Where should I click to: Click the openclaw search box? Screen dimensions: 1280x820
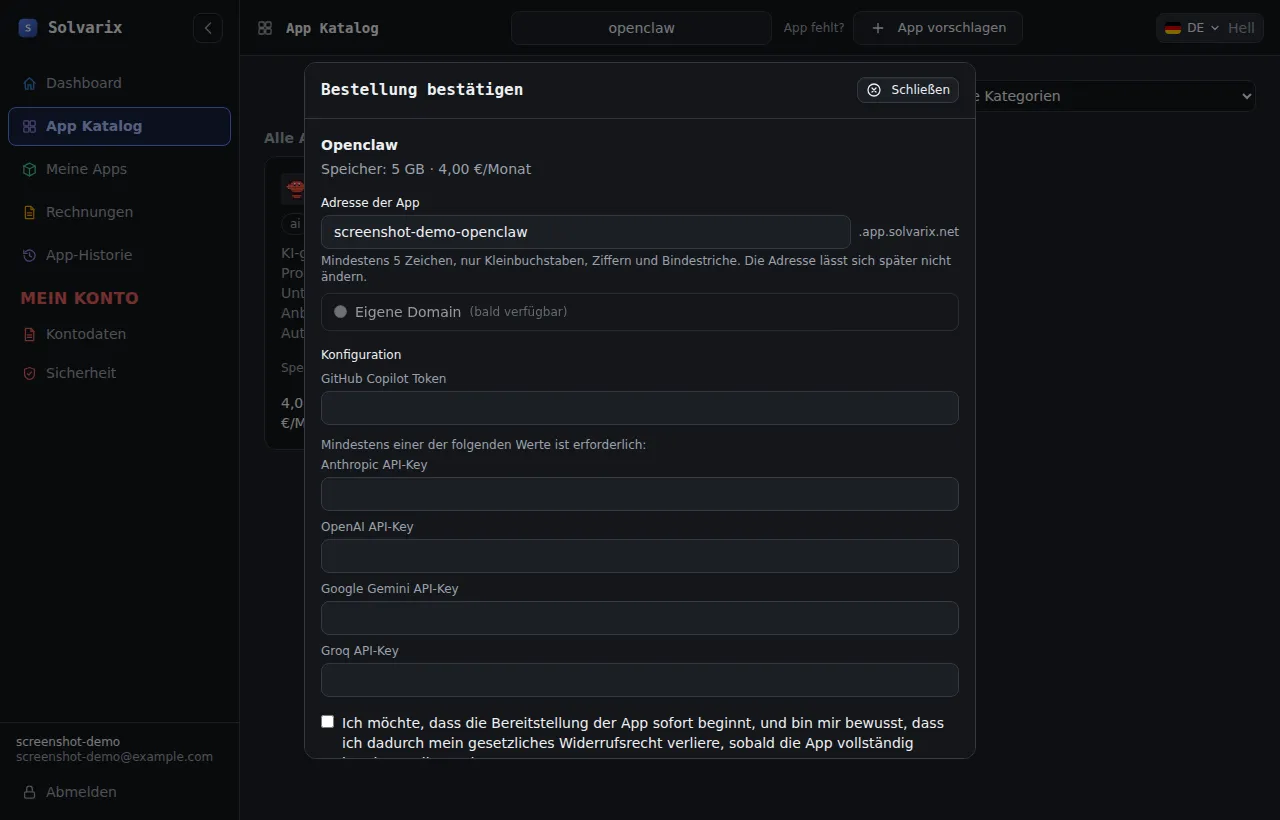[x=641, y=28]
